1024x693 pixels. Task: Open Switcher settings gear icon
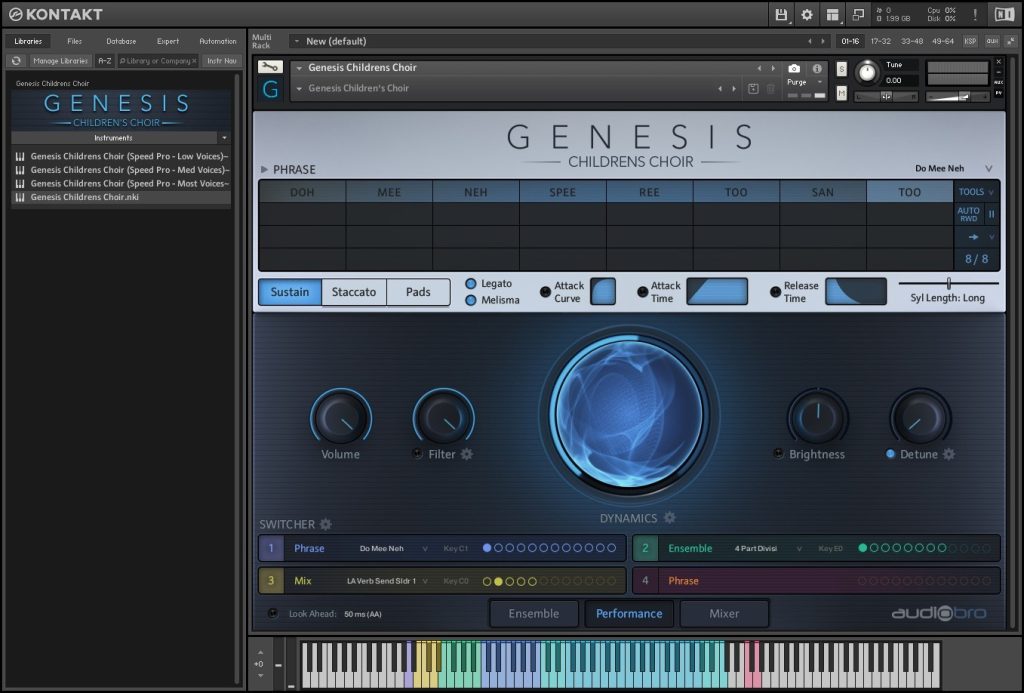(326, 524)
